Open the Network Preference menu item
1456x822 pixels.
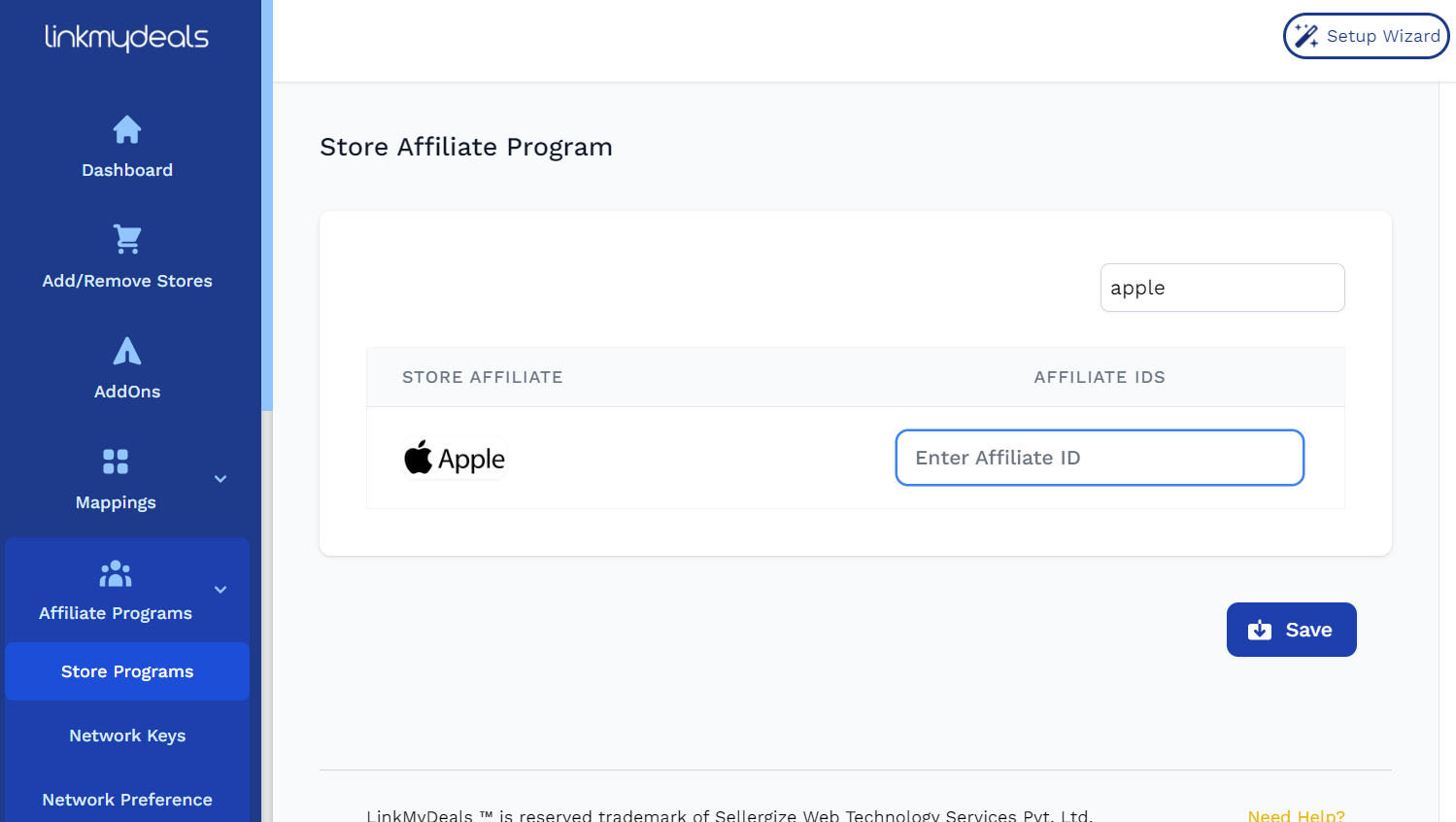[127, 799]
